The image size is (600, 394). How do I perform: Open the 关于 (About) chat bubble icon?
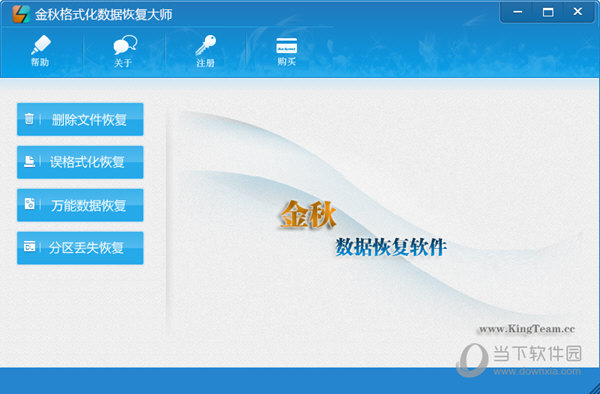click(124, 51)
